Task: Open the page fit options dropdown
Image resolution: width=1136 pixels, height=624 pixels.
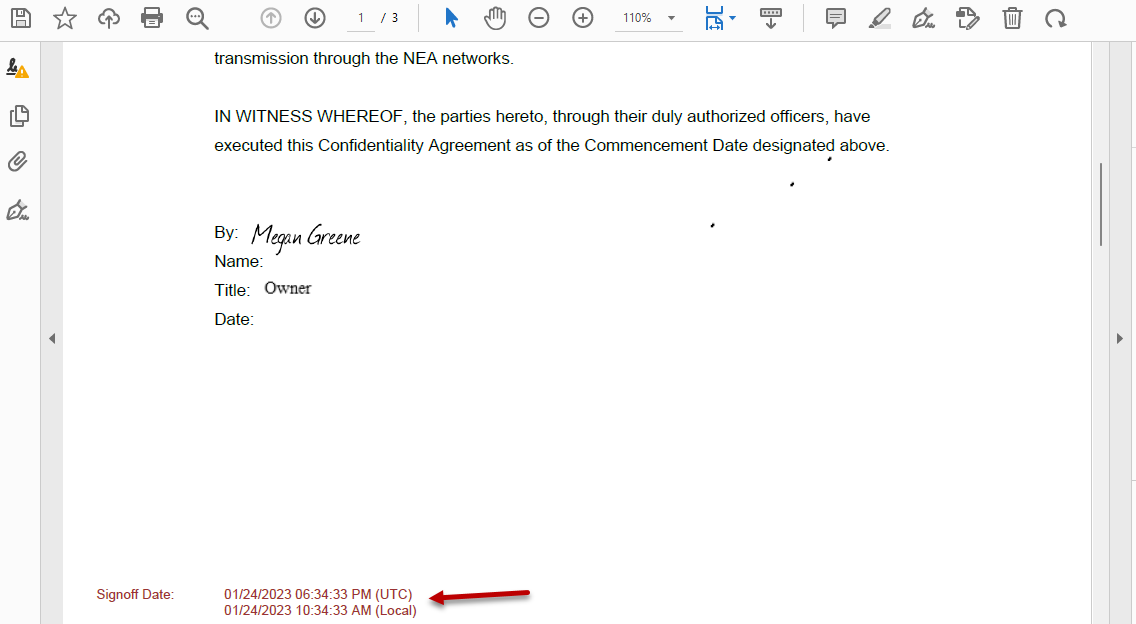Action: tap(733, 18)
